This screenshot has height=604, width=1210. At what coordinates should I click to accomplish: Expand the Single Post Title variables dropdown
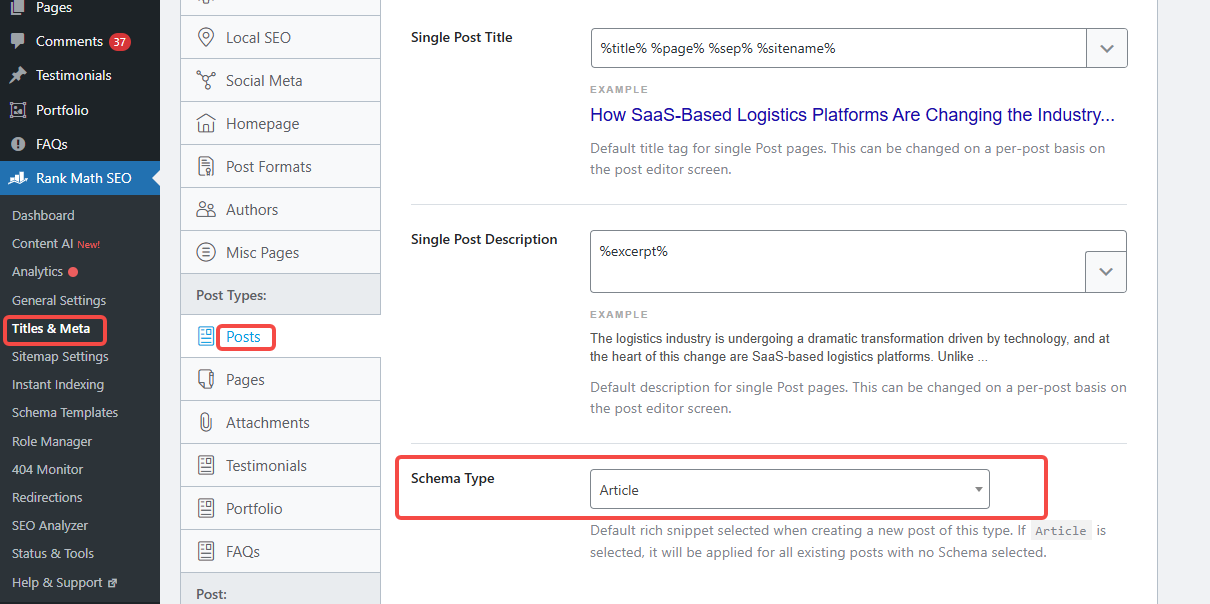1106,47
